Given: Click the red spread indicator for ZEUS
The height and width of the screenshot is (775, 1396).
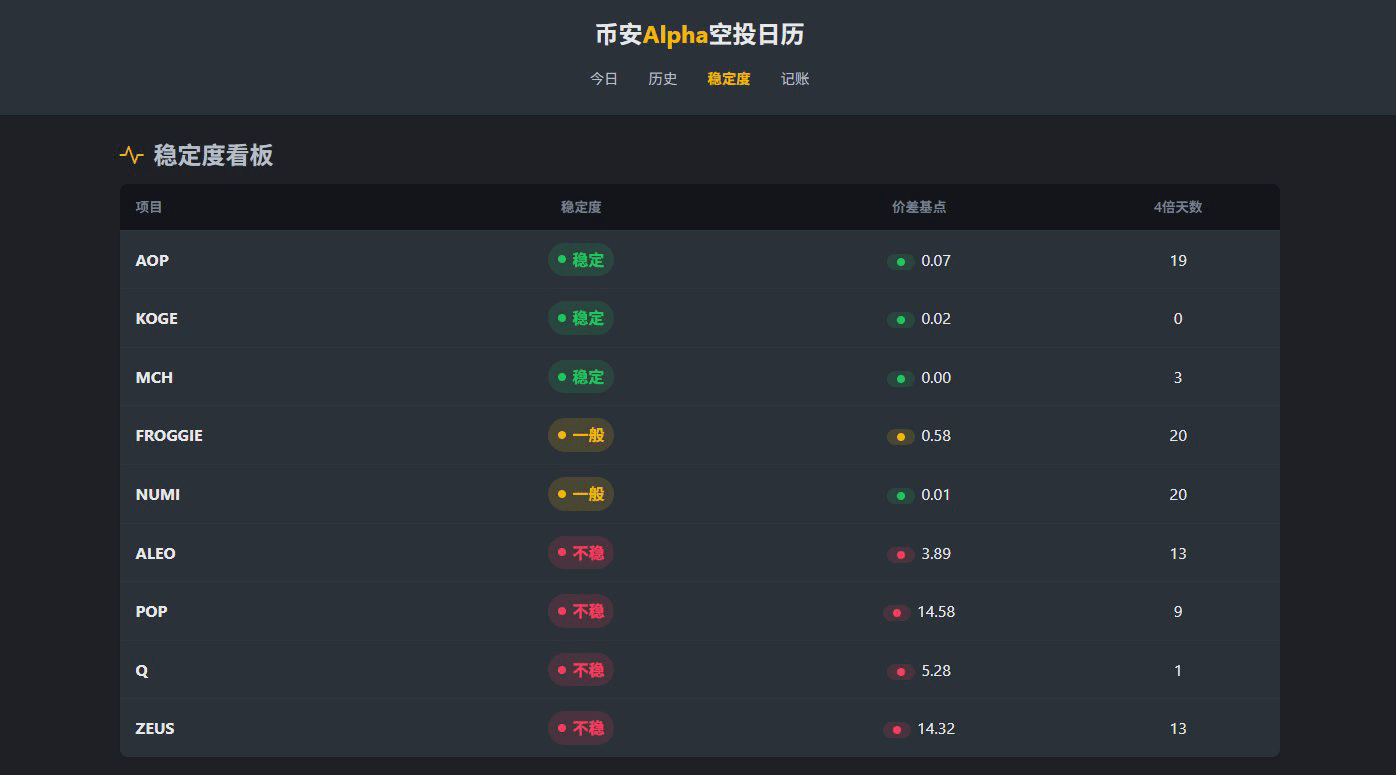Looking at the screenshot, I should [x=896, y=730].
